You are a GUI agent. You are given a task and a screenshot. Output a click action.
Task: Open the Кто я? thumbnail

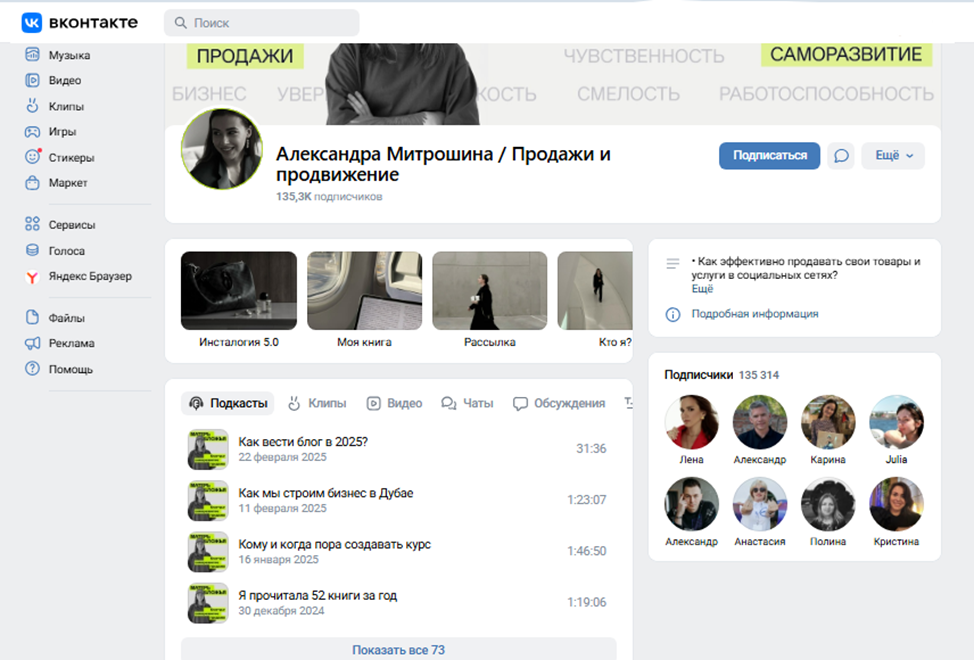[595, 291]
